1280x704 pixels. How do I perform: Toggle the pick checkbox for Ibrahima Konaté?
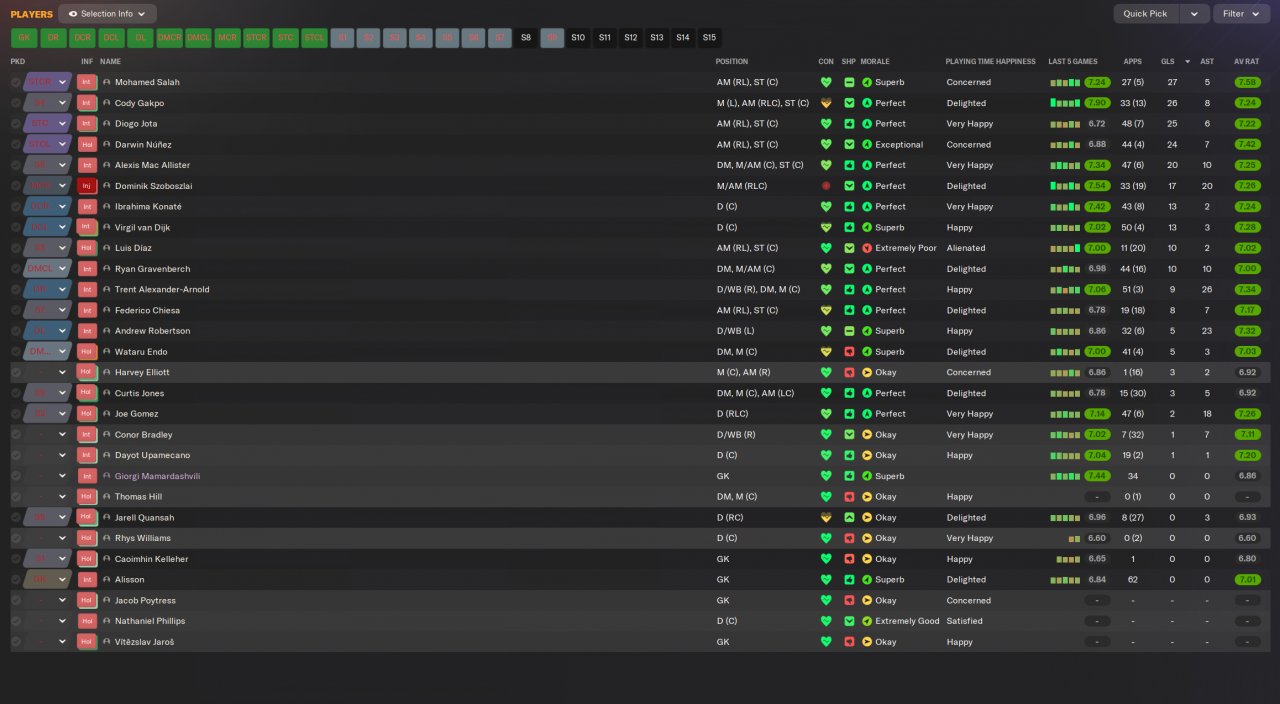16,207
